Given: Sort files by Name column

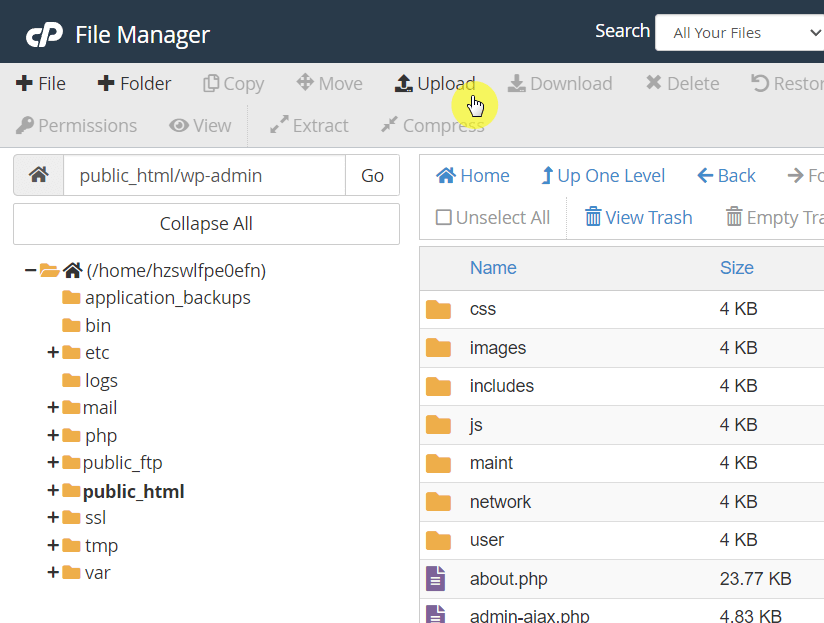Looking at the screenshot, I should pos(493,268).
